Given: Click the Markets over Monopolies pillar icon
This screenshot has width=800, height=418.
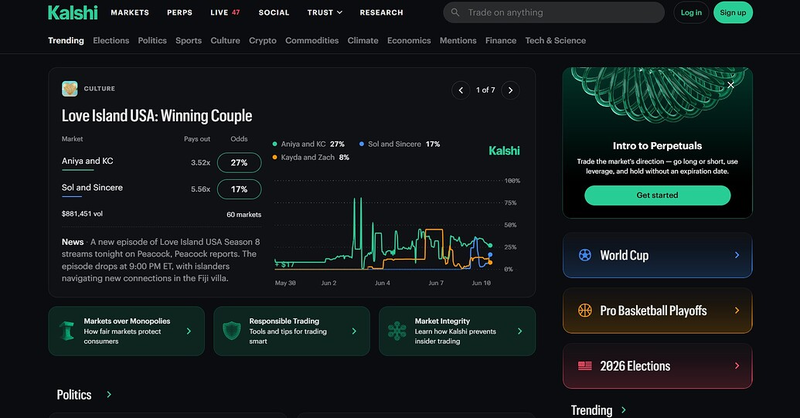Looking at the screenshot, I should click(67, 331).
